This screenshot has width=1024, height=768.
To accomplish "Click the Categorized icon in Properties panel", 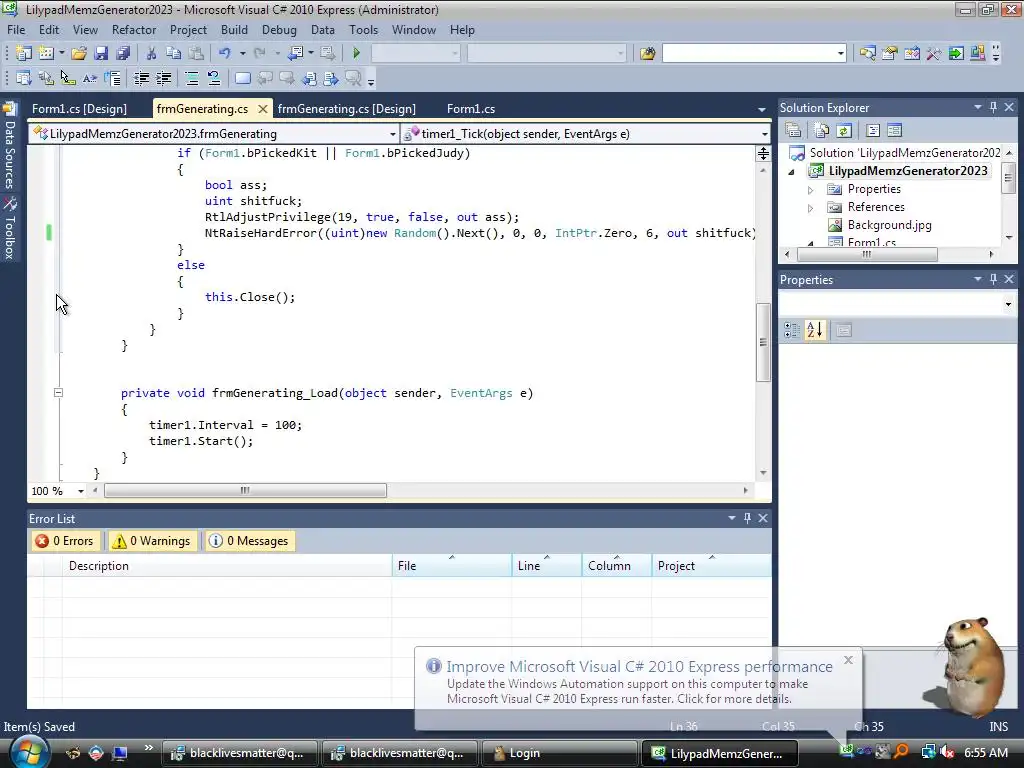I will coord(792,330).
